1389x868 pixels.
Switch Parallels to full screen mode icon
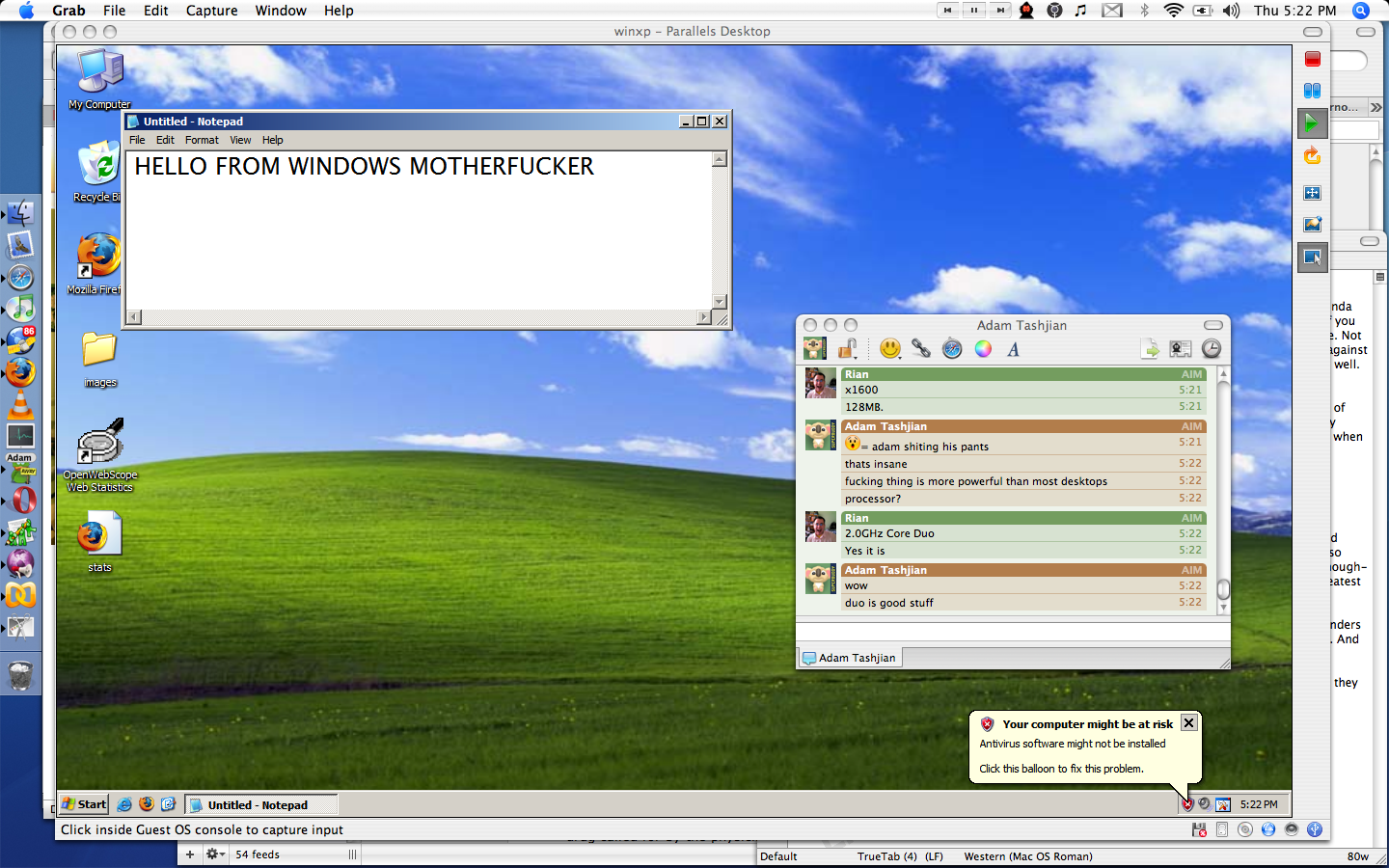tap(1312, 193)
